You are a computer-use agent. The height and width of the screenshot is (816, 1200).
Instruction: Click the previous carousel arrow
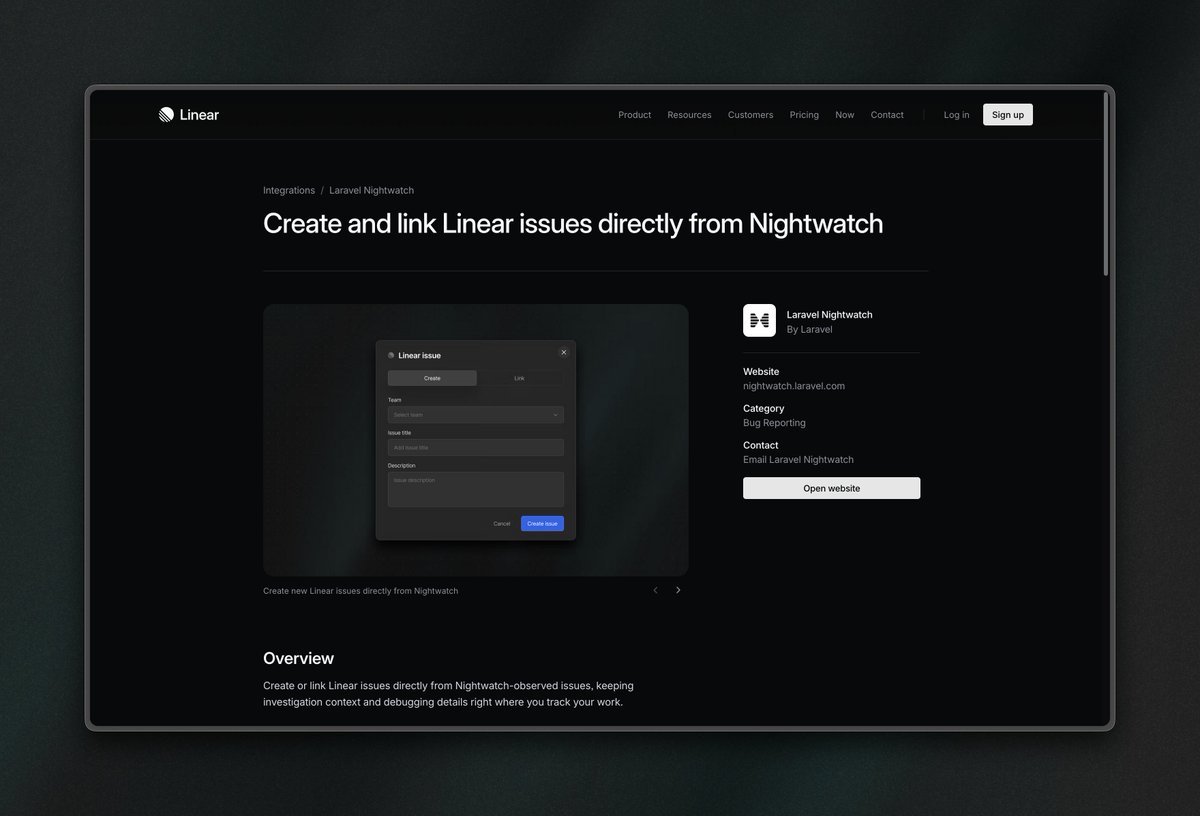(x=655, y=589)
